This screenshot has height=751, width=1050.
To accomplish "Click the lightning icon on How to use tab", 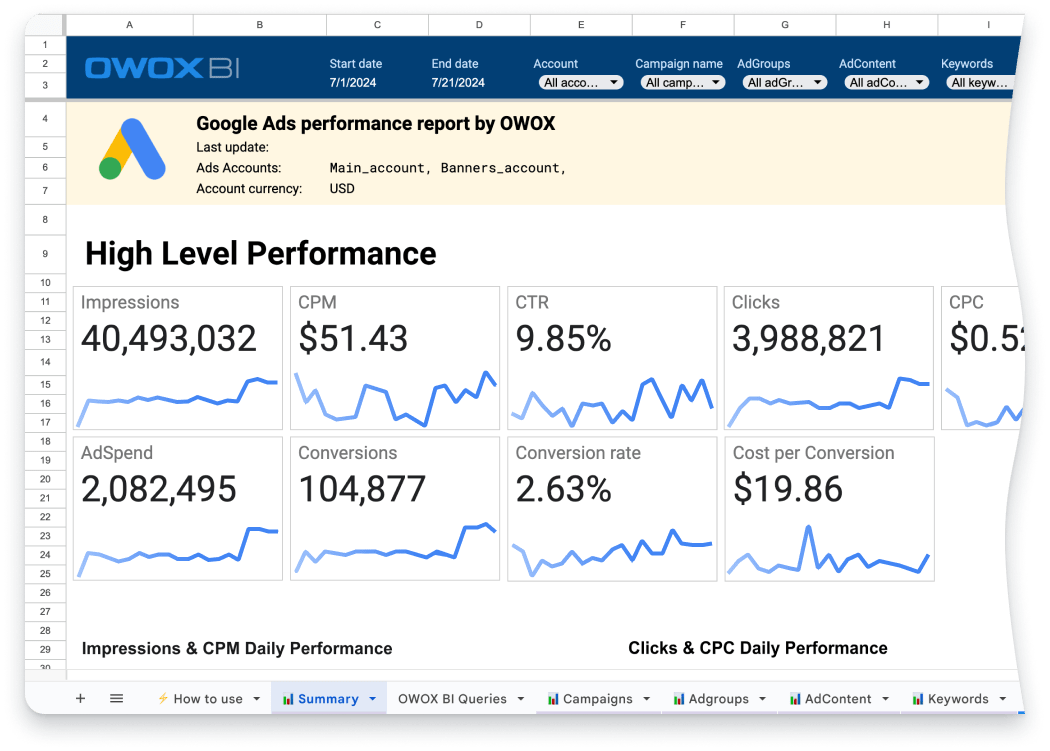I will (163, 699).
